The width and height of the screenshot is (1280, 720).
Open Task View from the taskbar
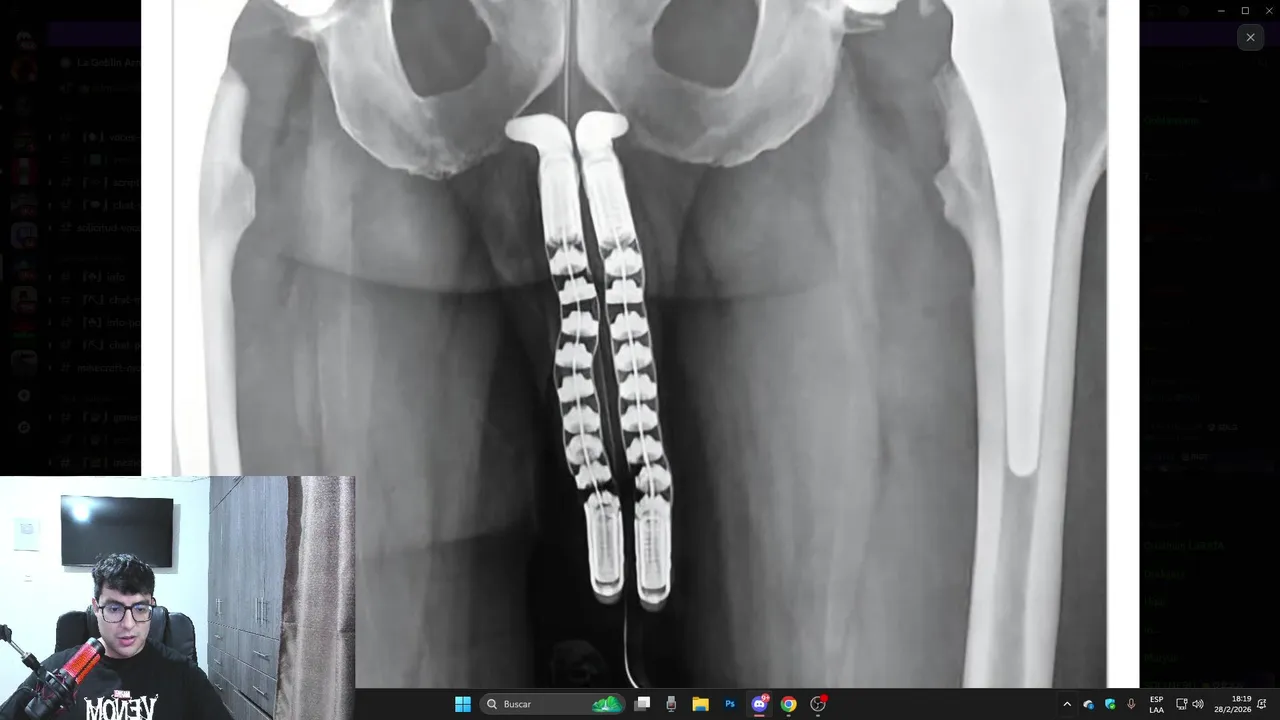pyautogui.click(x=642, y=704)
